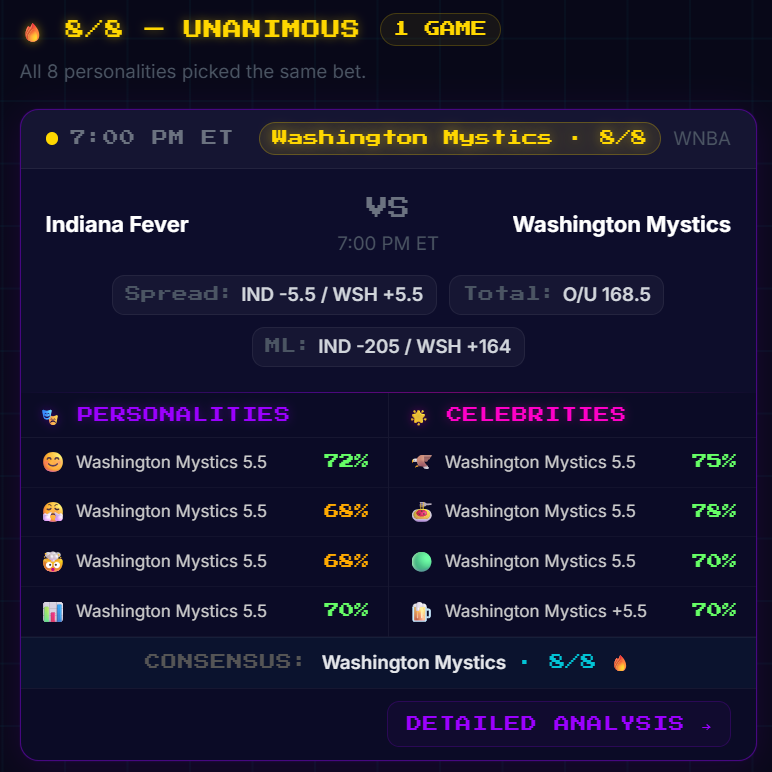Select Indiana Fever team name
This screenshot has height=772, width=772.
pos(117,225)
